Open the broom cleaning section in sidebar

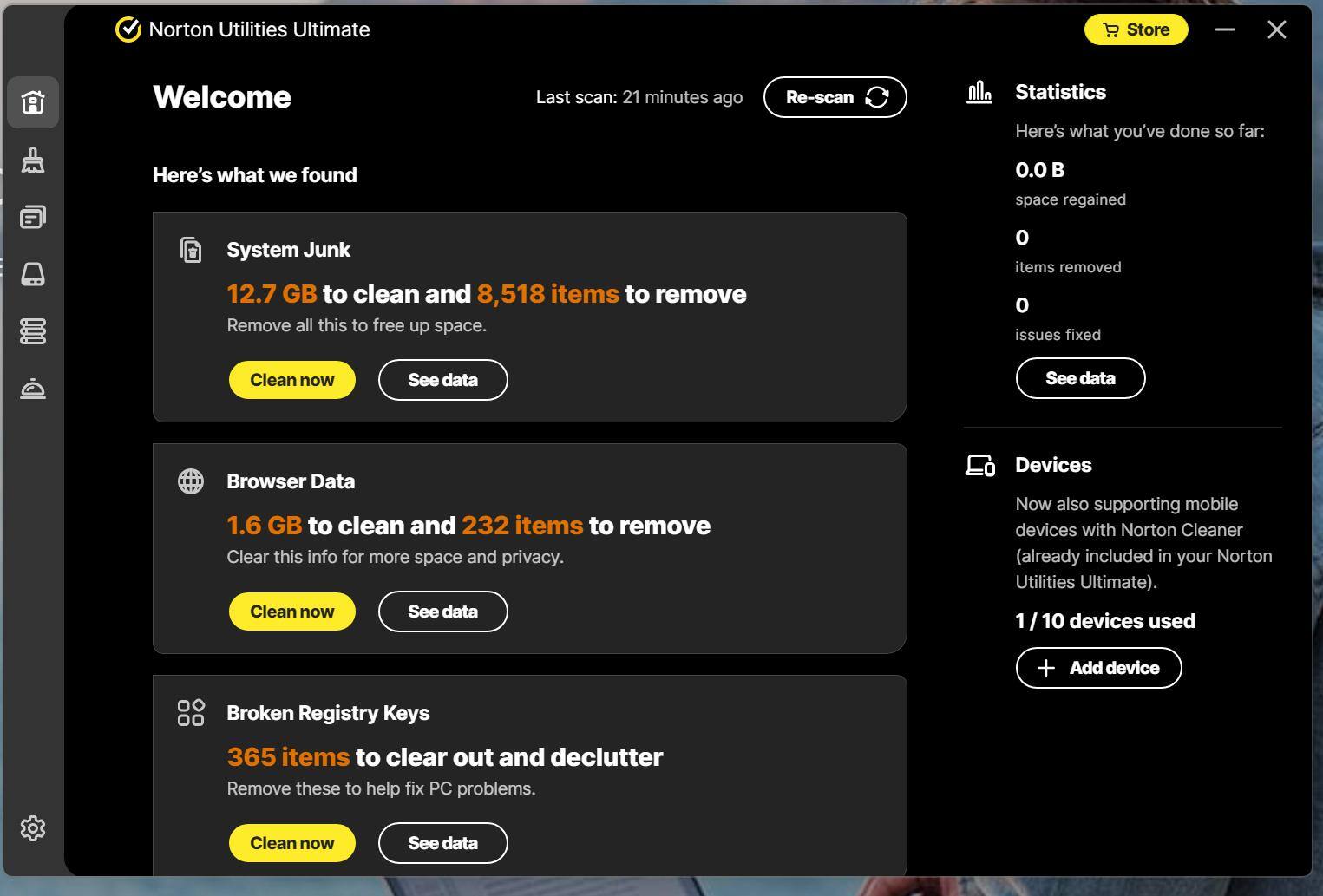[33, 160]
